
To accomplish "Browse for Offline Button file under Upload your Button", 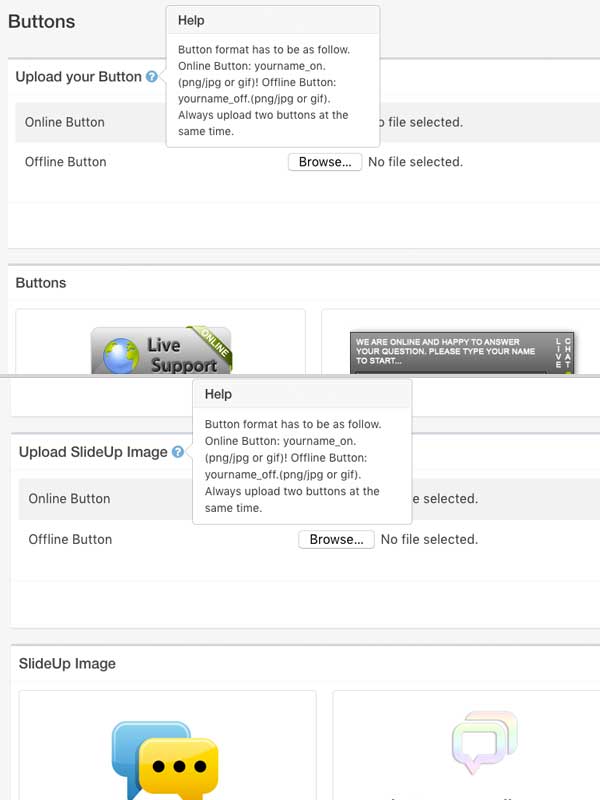I will (324, 162).
